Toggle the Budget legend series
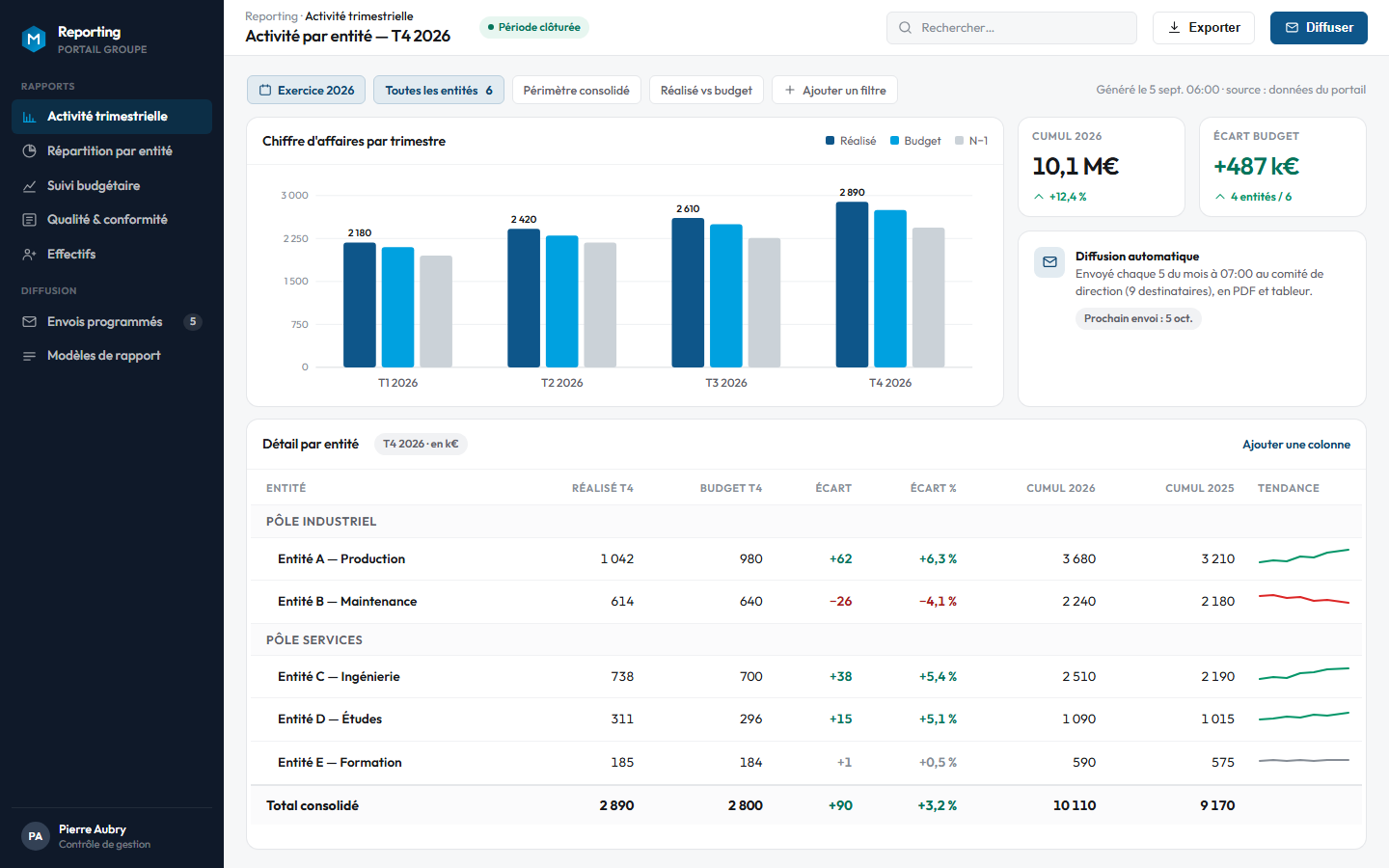 915,141
